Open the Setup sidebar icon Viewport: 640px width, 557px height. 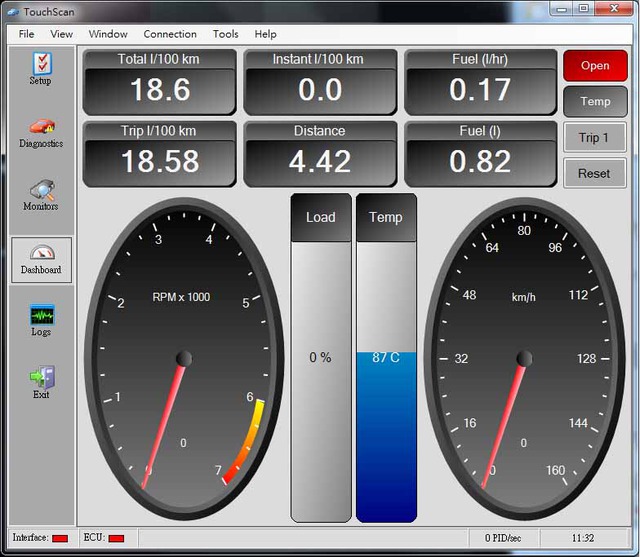[40, 66]
